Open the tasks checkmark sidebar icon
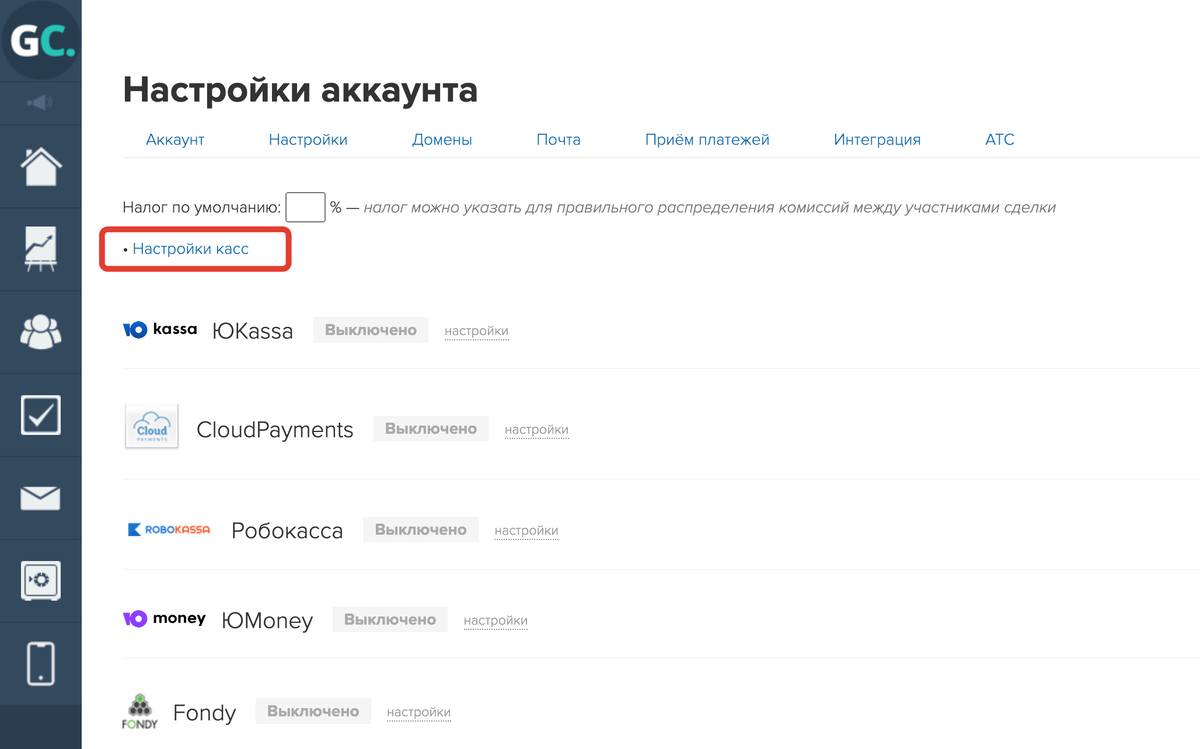 [x=41, y=415]
